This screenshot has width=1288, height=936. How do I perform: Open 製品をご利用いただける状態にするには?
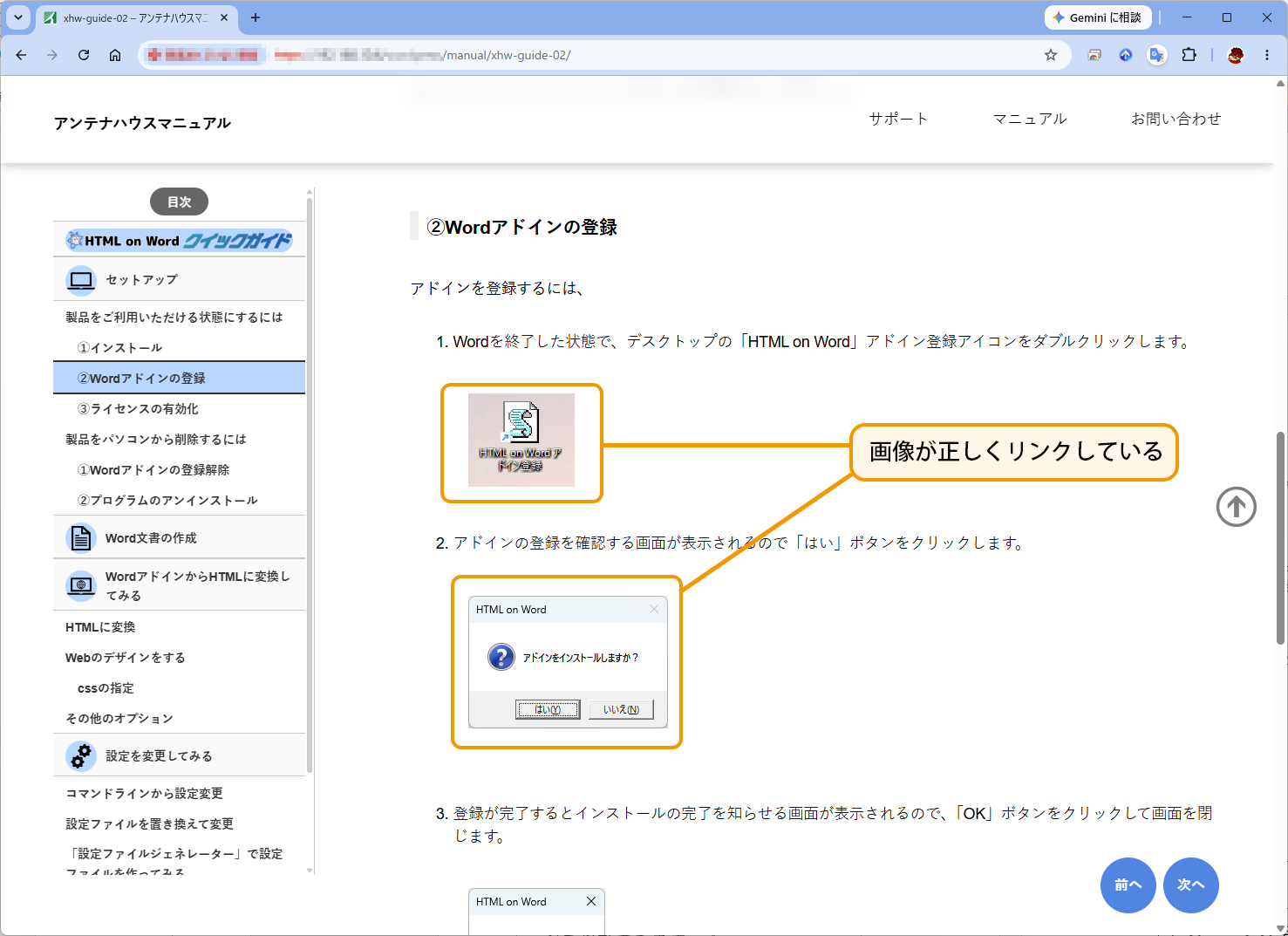coord(174,318)
